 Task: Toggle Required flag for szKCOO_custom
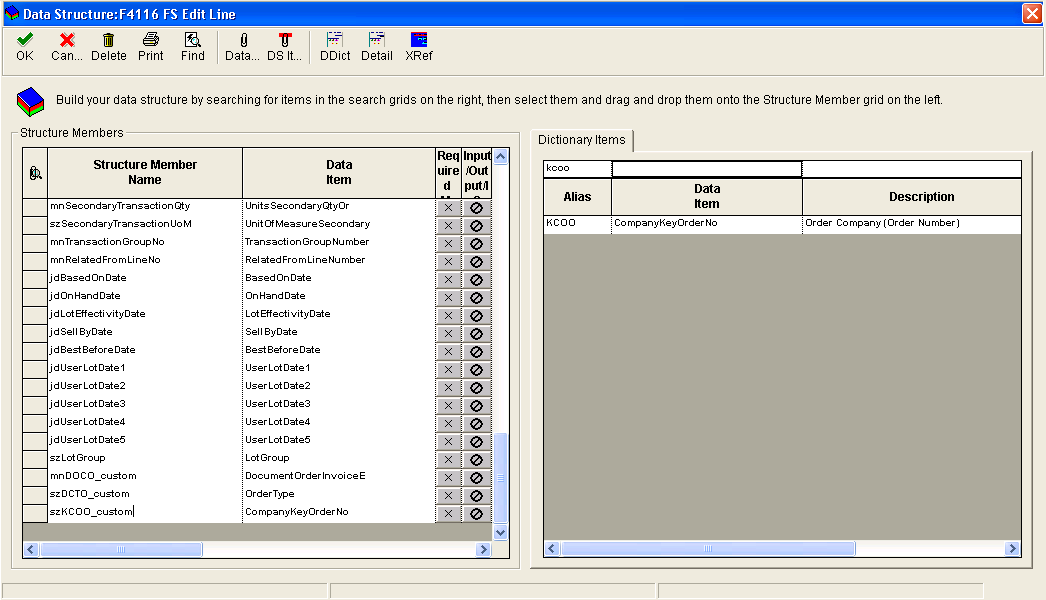448,514
